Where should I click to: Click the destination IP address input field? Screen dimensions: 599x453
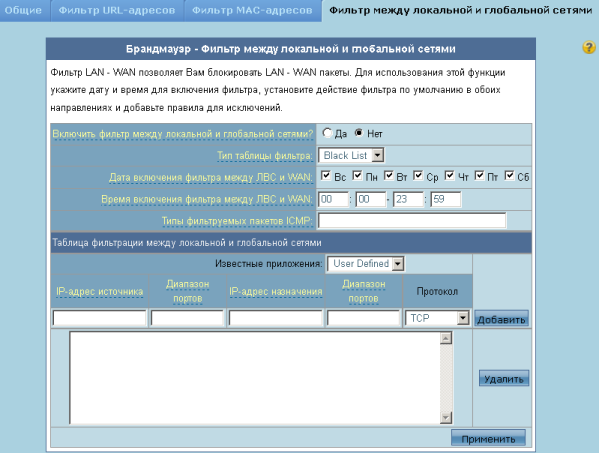[x=275, y=318]
